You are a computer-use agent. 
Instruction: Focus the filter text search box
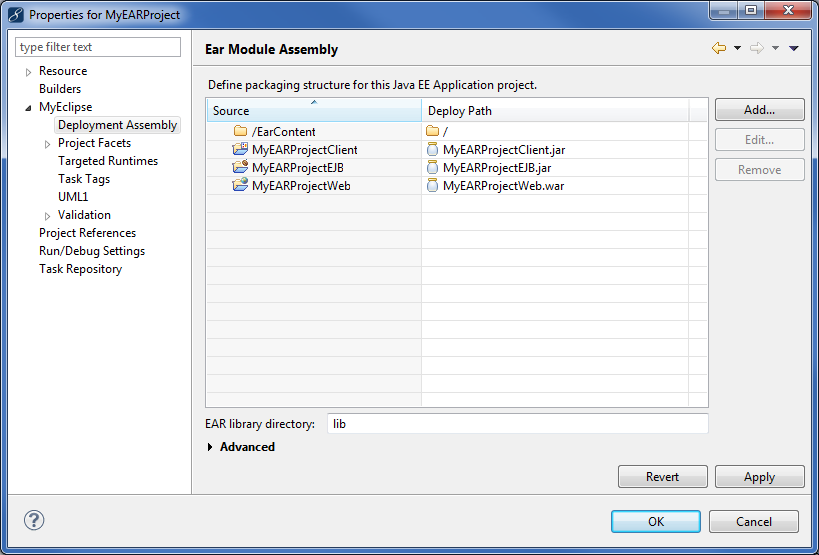pos(99,47)
